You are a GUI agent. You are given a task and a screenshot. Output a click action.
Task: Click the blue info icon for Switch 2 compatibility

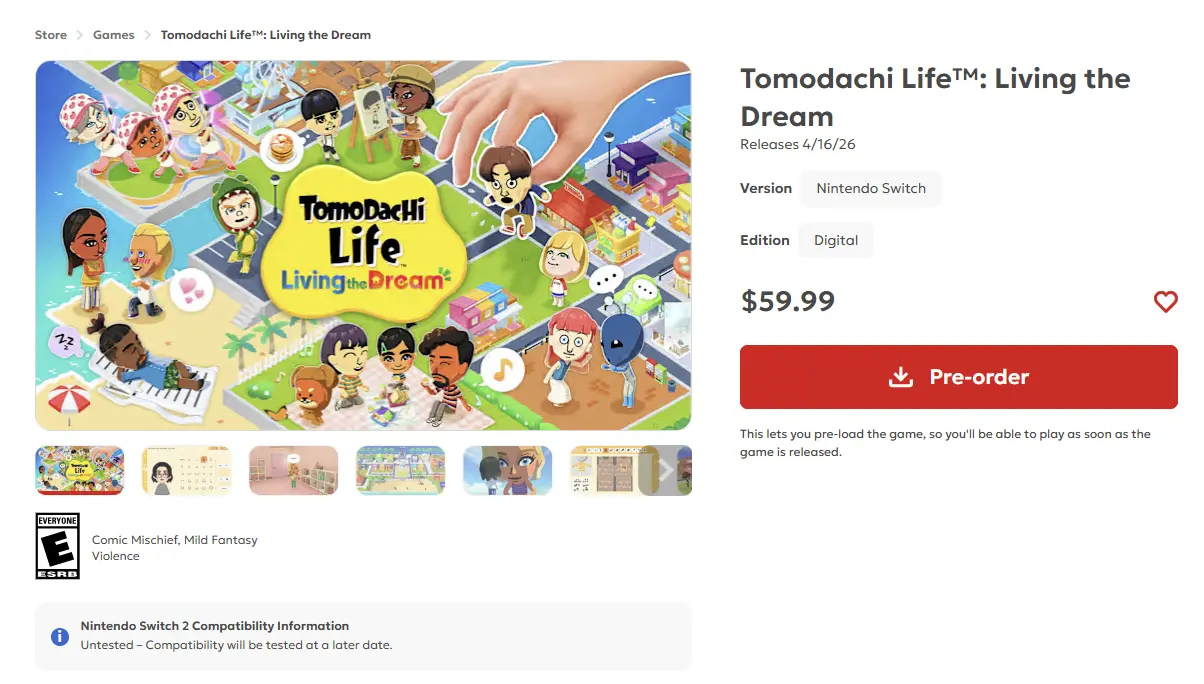click(x=58, y=636)
